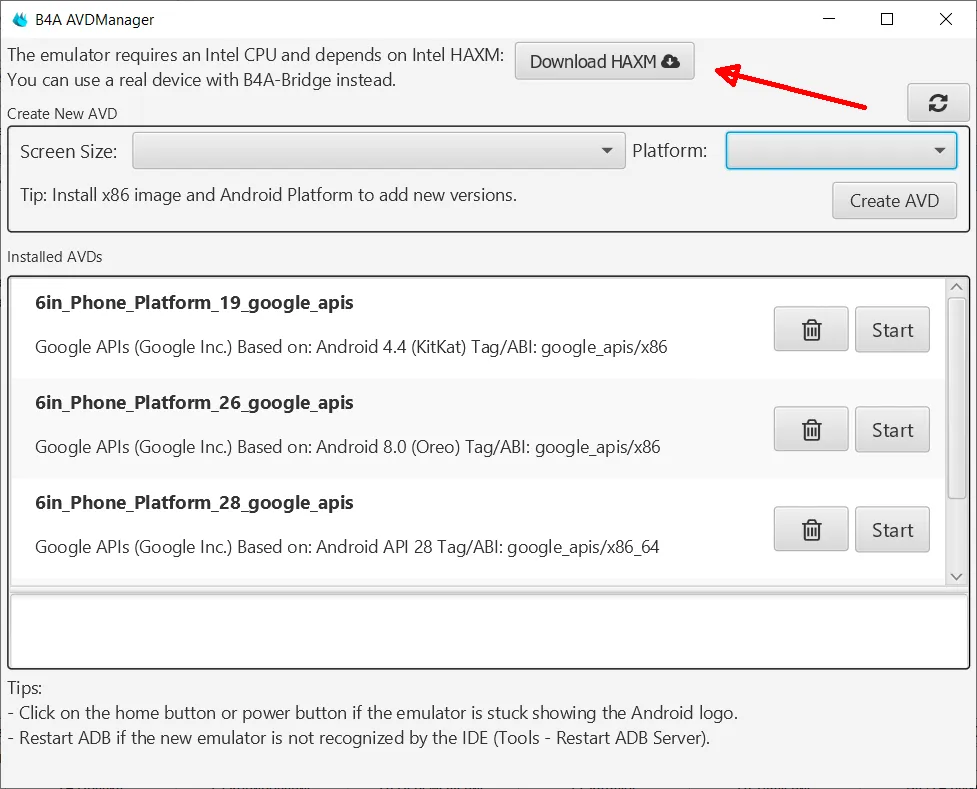Start the 6in_Phone_Platform_19_google_apis emulator
Screen dimensions: 977x789
[892, 329]
